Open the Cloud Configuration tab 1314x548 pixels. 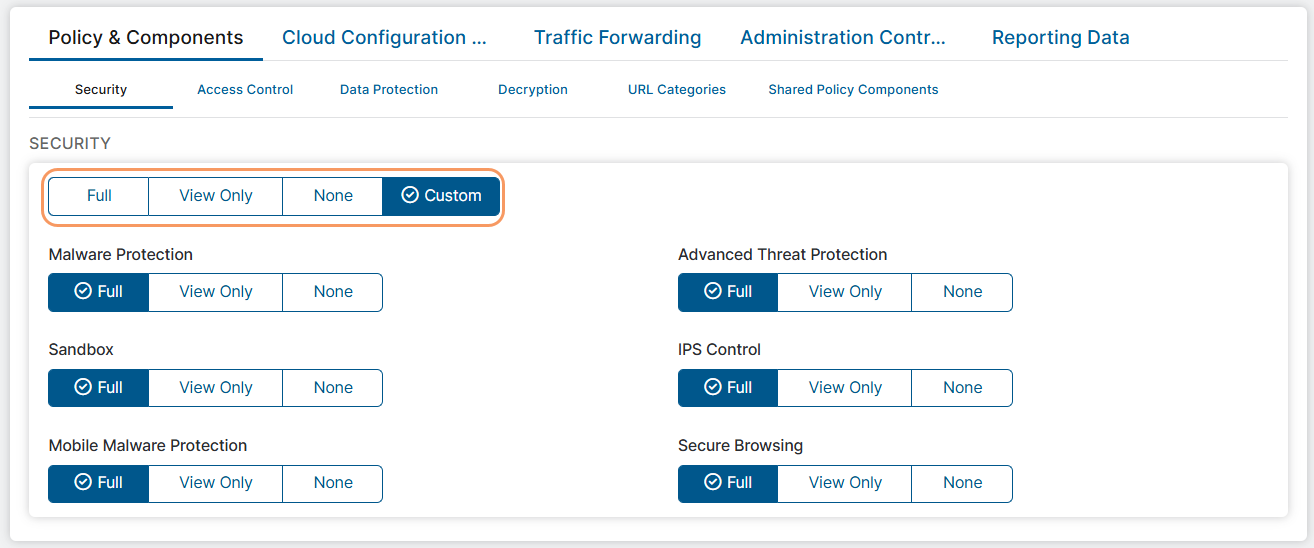pyautogui.click(x=384, y=38)
